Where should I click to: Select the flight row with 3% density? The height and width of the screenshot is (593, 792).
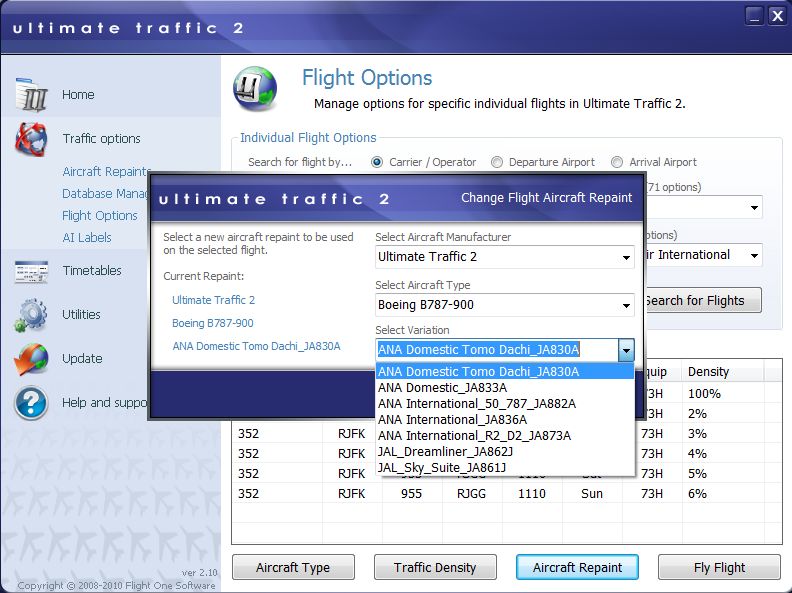(x=507, y=433)
